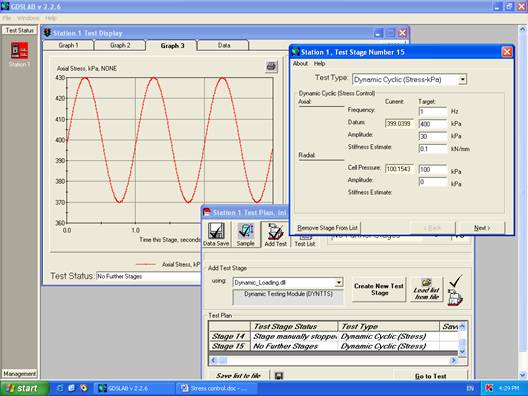This screenshot has width=528, height=396.
Task: Click the Load list from file button
Action: (426, 289)
